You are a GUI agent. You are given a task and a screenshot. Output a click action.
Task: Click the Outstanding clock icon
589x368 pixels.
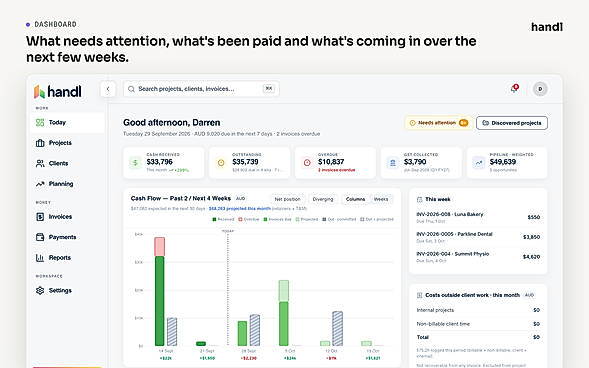click(x=221, y=163)
